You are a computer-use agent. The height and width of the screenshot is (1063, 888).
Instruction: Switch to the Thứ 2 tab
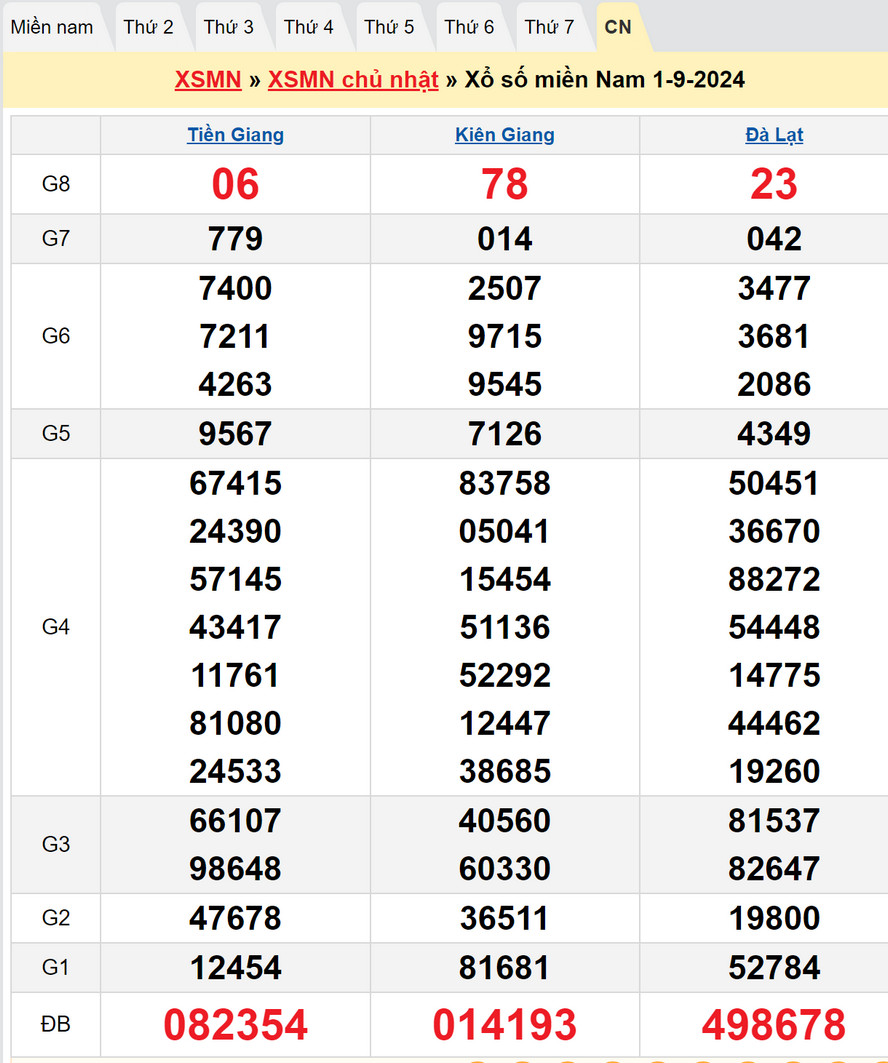(x=148, y=27)
